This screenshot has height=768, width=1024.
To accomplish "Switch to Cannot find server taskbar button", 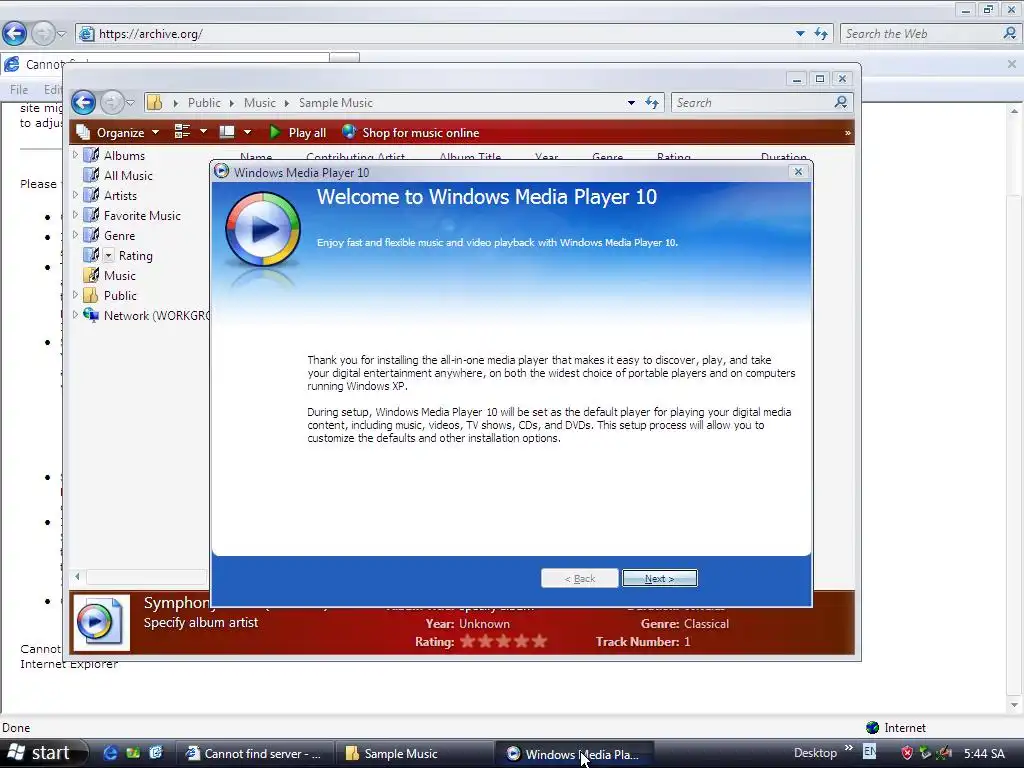I will tap(255, 754).
